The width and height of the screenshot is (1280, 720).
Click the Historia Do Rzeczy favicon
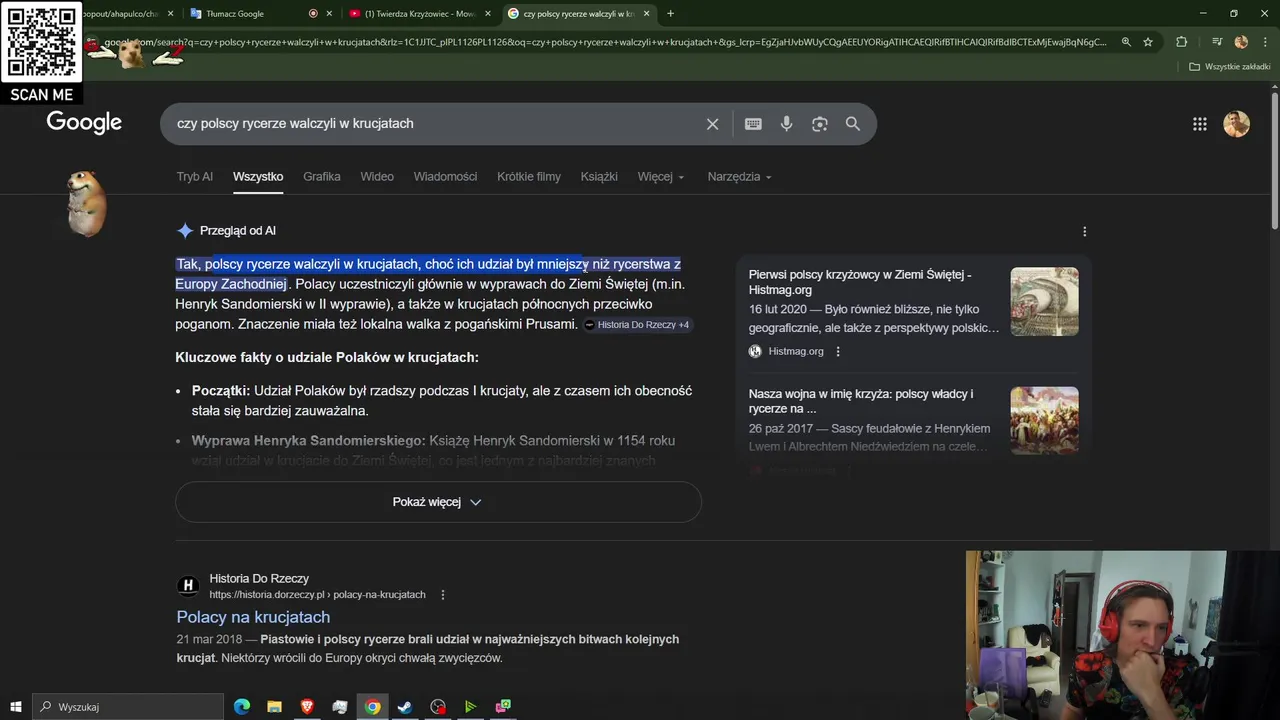pyautogui.click(x=188, y=586)
